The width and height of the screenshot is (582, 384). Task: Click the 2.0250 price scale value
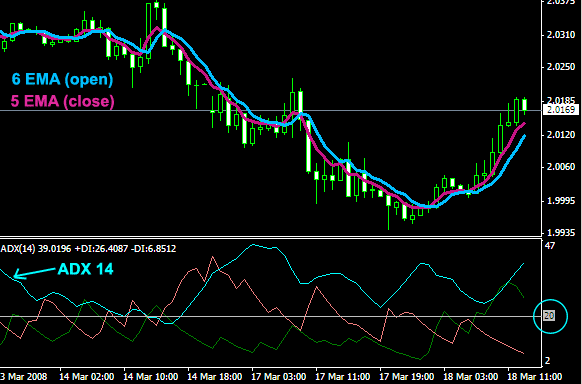tap(561, 67)
